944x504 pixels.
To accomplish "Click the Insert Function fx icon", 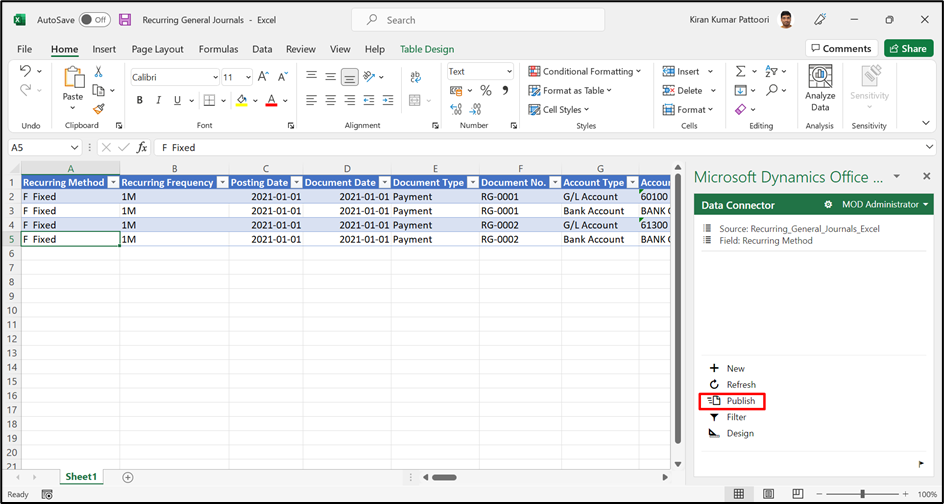I will (141, 148).
